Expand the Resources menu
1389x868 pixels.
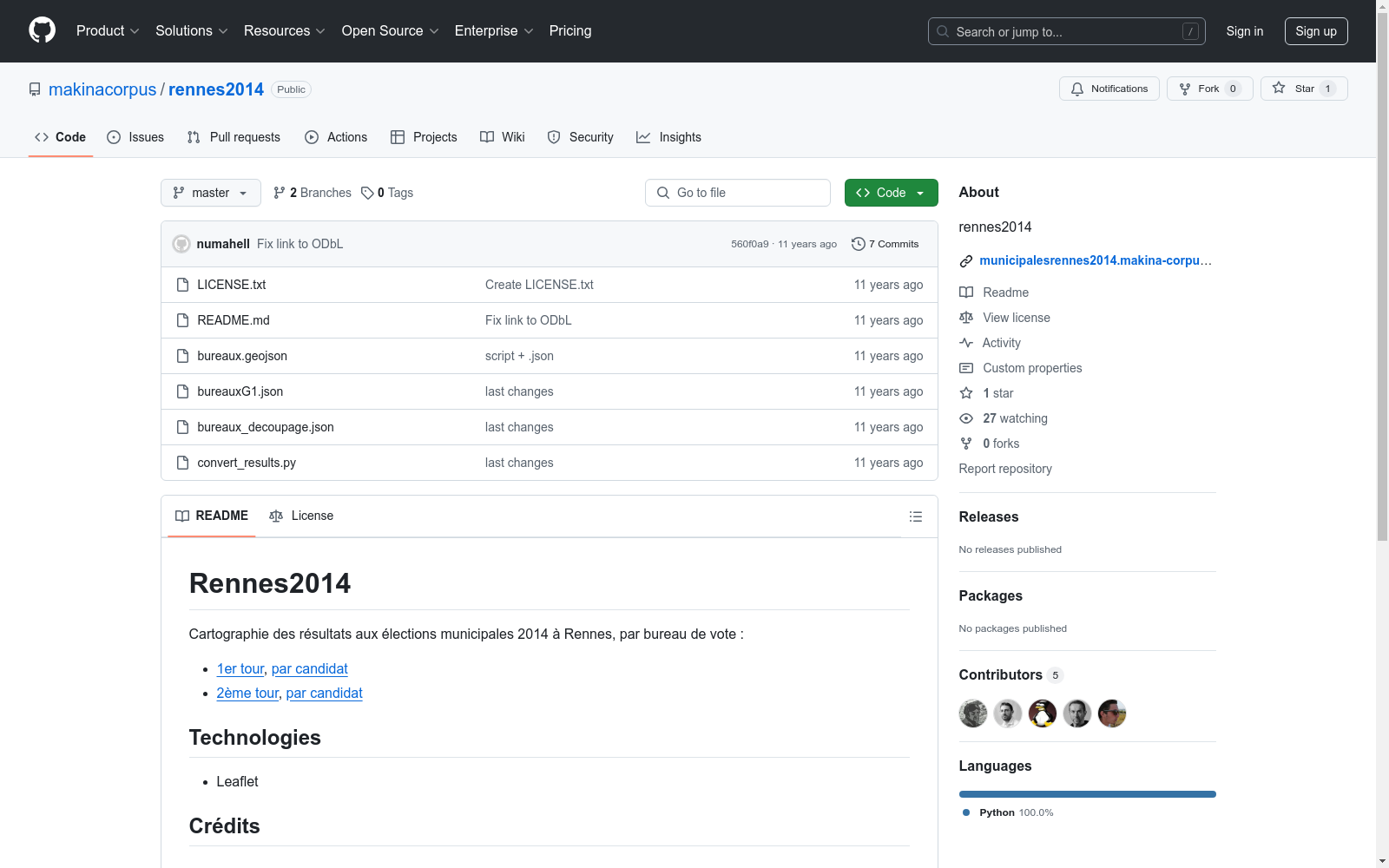tap(285, 30)
